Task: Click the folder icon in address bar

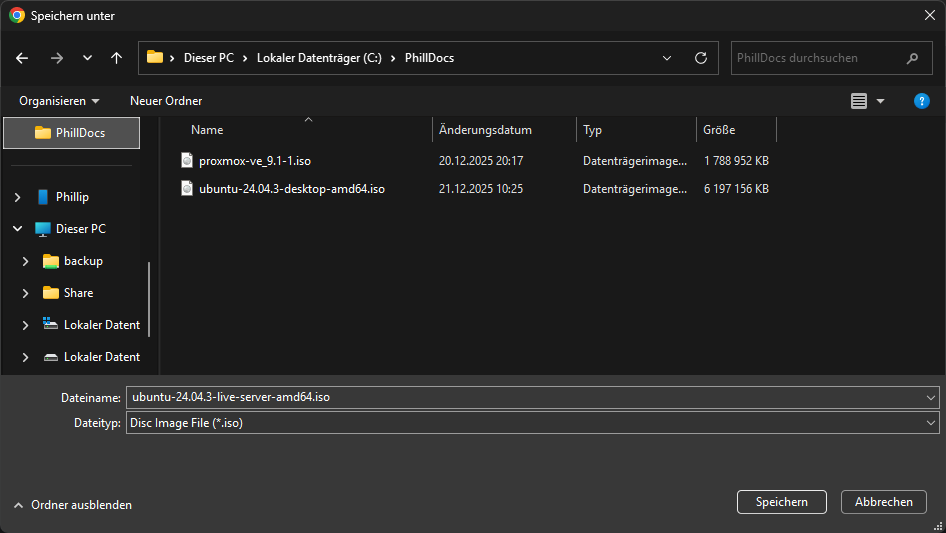Action: coord(155,57)
